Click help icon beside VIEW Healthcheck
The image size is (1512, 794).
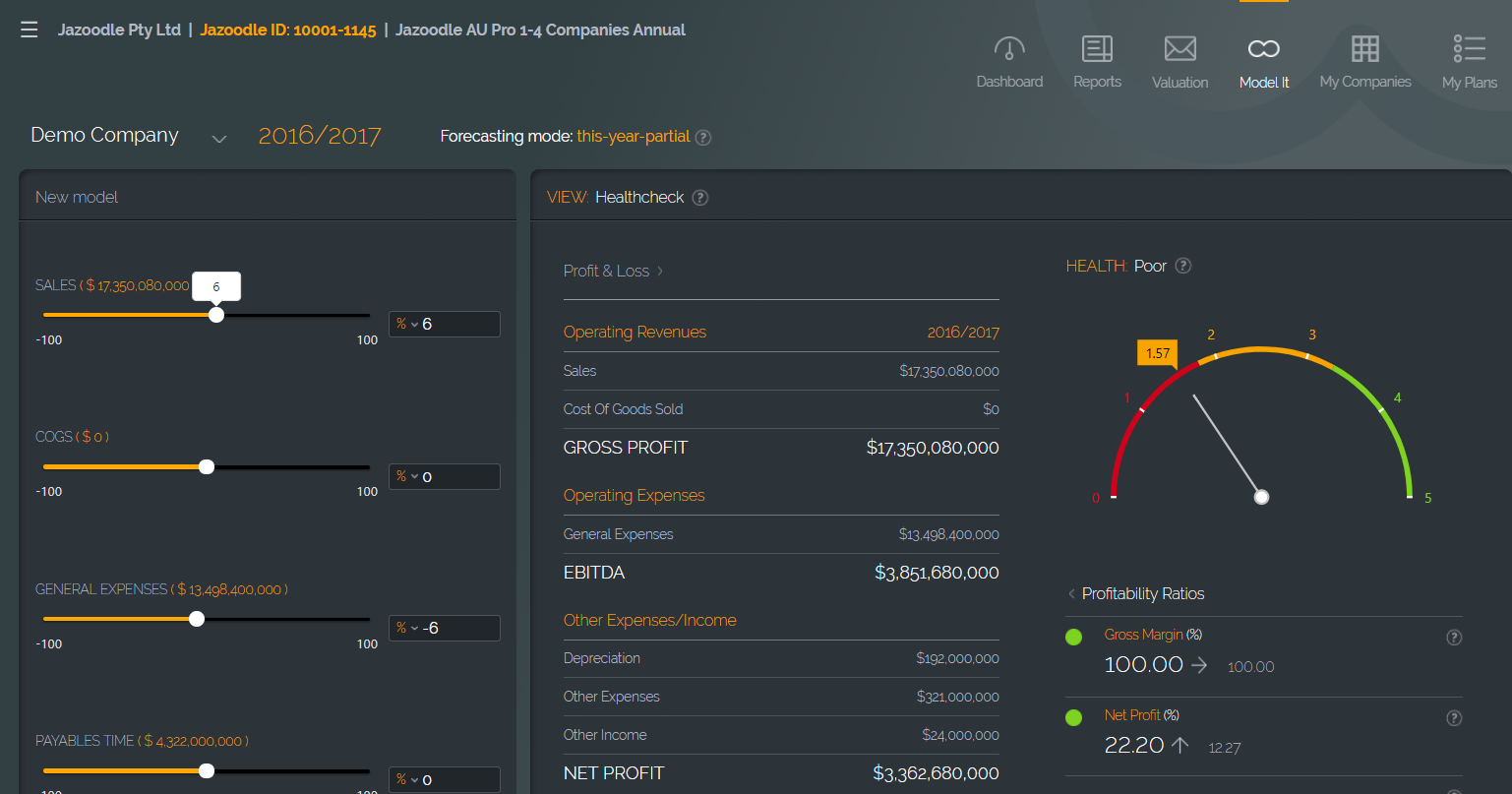click(x=699, y=198)
